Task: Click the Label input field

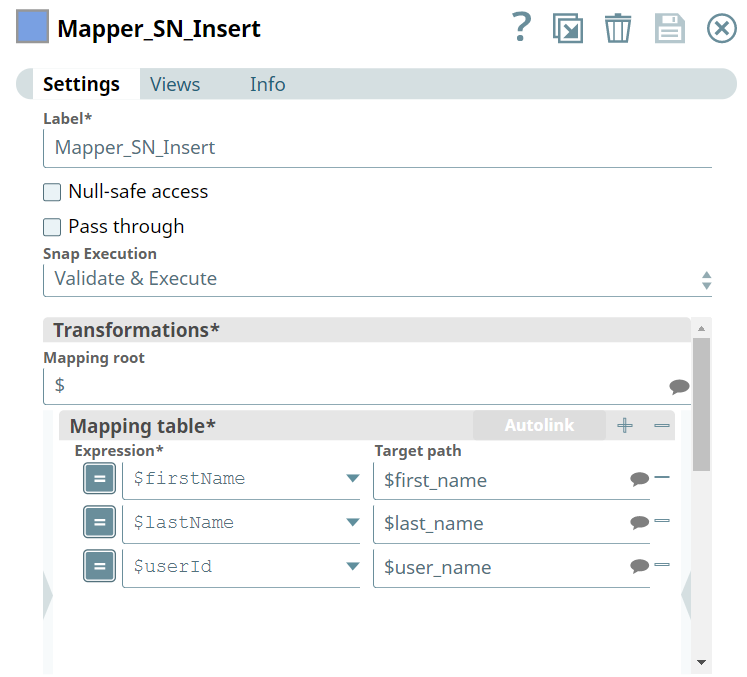Action: 377,148
